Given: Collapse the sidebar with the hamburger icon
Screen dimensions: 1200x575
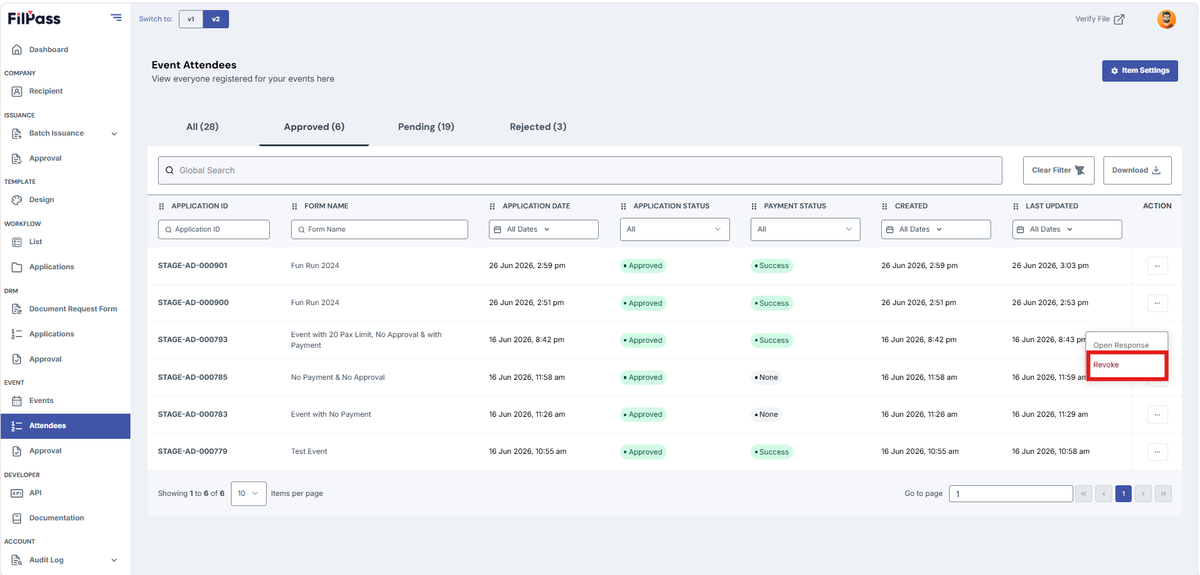Looking at the screenshot, I should pos(116,18).
